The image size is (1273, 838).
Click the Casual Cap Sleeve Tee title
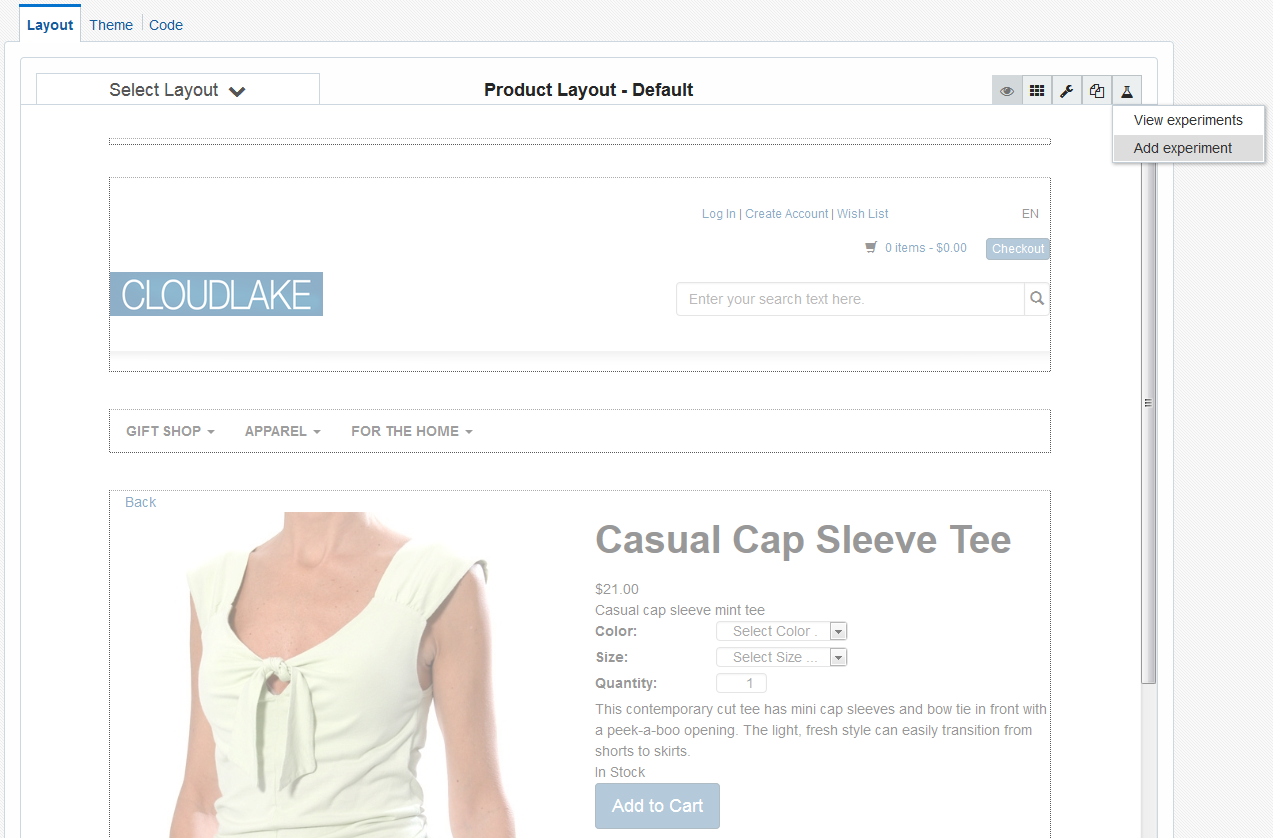click(x=803, y=540)
